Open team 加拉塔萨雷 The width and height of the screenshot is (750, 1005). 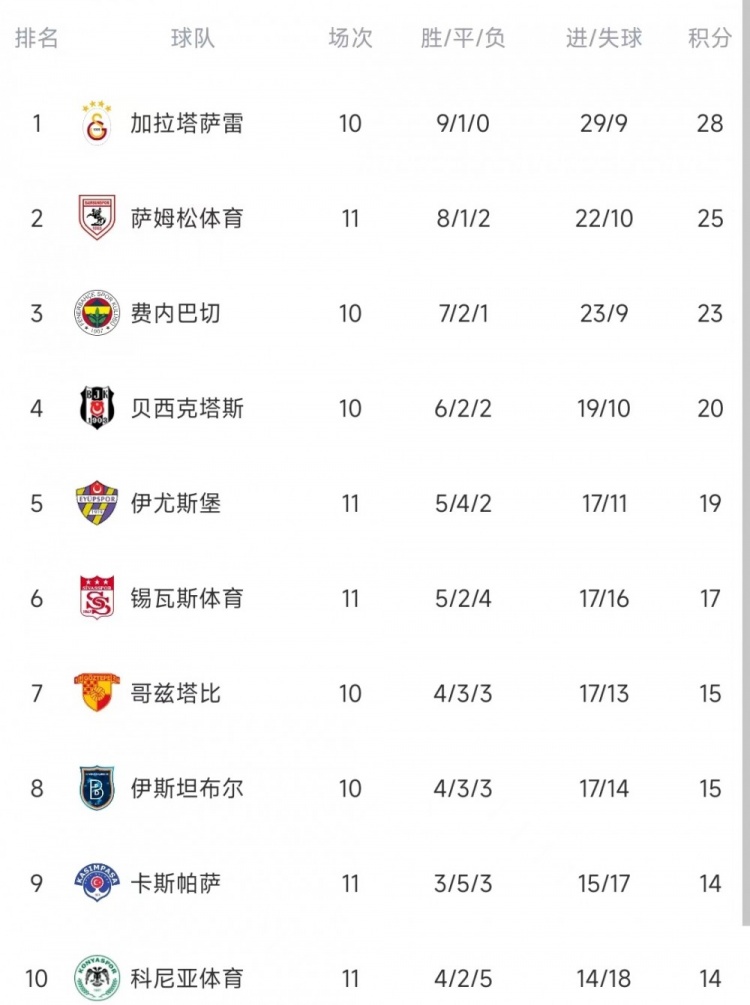[187, 123]
